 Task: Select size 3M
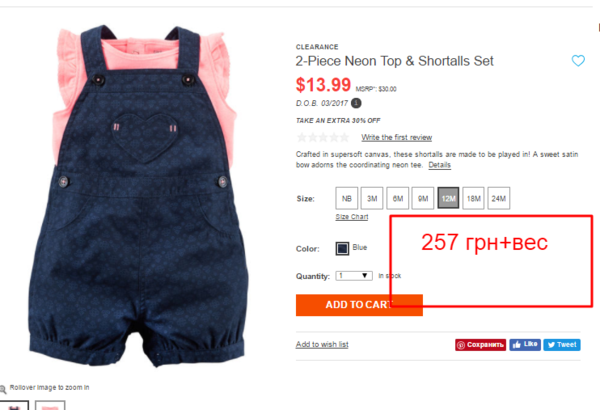click(372, 198)
